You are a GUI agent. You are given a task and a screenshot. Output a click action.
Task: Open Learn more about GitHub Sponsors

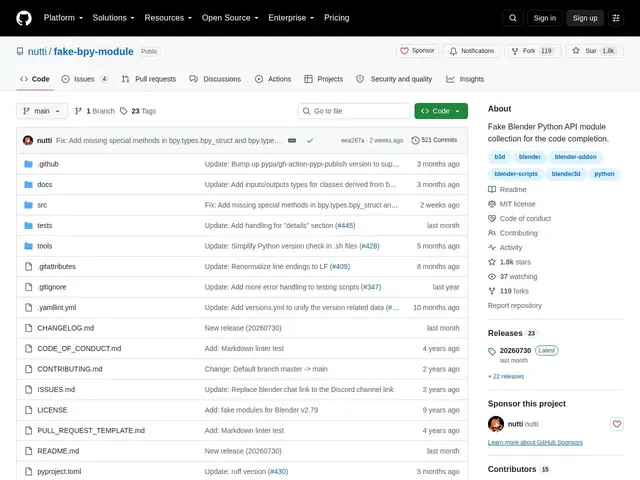[x=535, y=442]
